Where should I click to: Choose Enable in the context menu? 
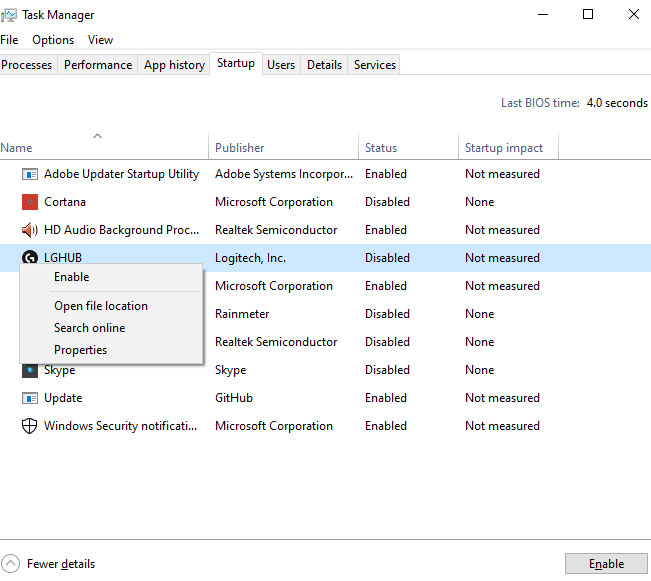pos(111,277)
